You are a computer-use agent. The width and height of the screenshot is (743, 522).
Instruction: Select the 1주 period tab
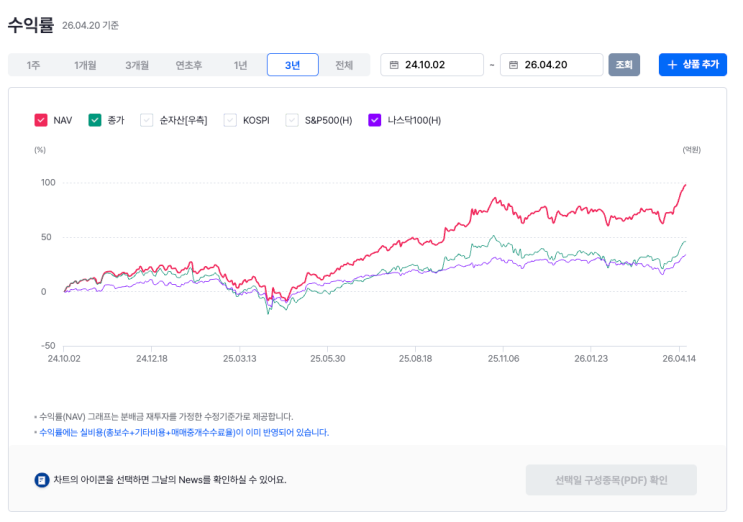(x=33, y=65)
